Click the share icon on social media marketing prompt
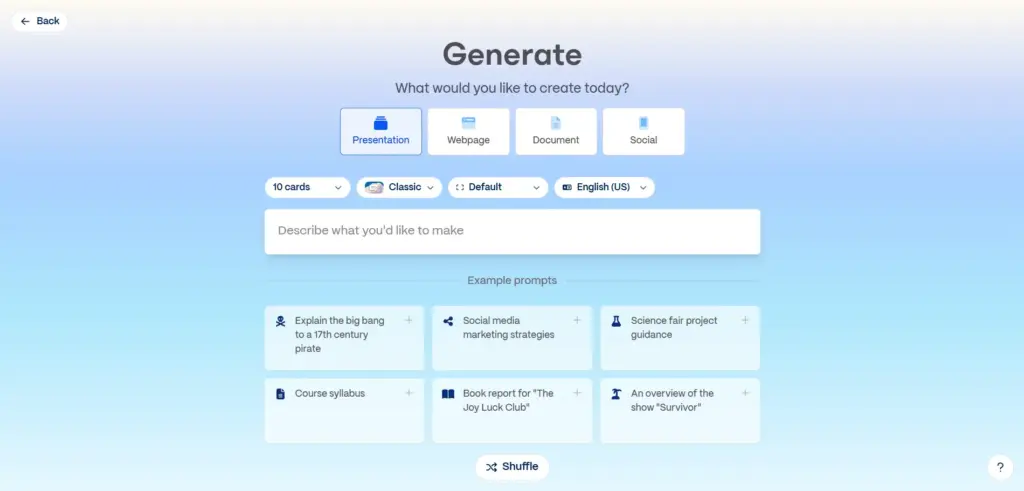This screenshot has height=491, width=1024. pos(449,322)
